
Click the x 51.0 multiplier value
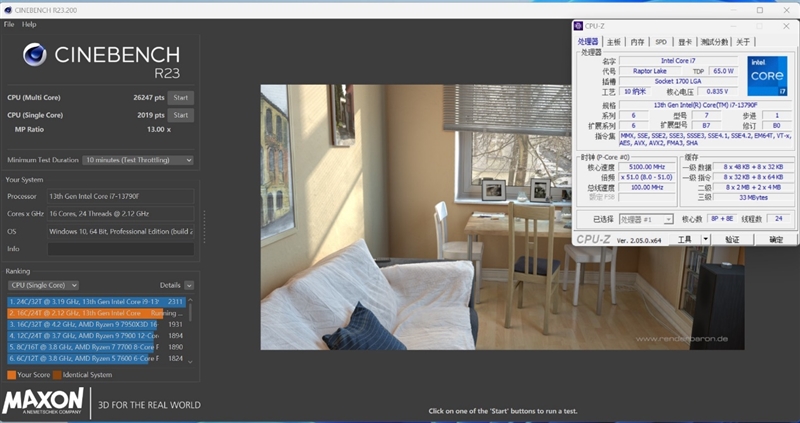pos(647,177)
